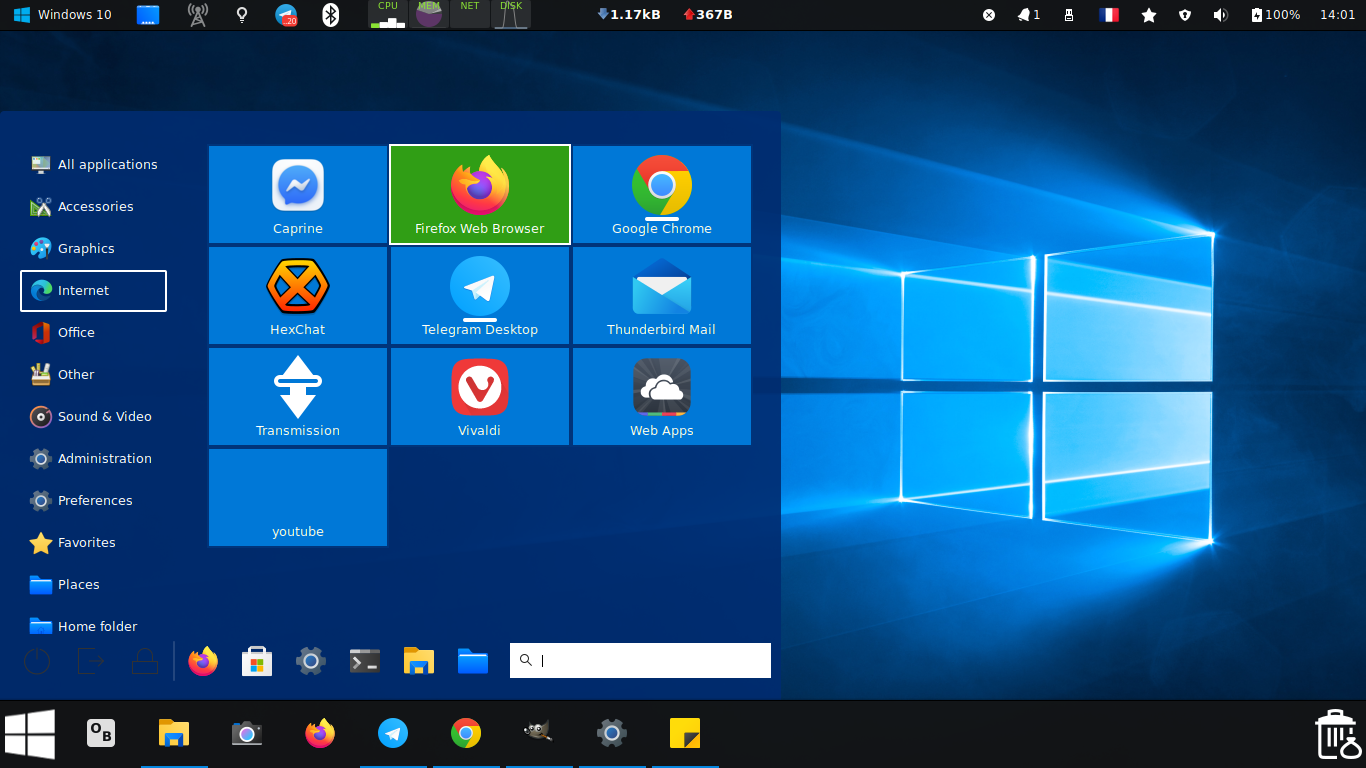Viewport: 1366px width, 768px height.
Task: Open Firefox Web Browser tile
Action: pyautogui.click(x=480, y=194)
